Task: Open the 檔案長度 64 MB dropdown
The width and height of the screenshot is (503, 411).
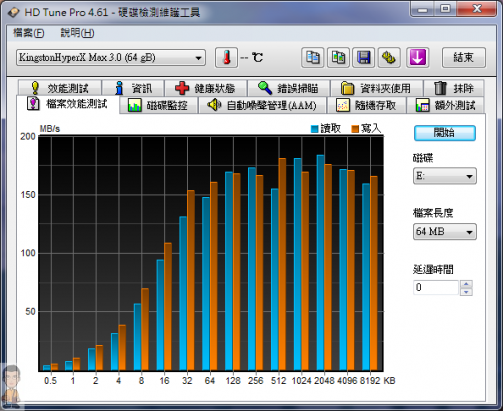Action: [445, 231]
